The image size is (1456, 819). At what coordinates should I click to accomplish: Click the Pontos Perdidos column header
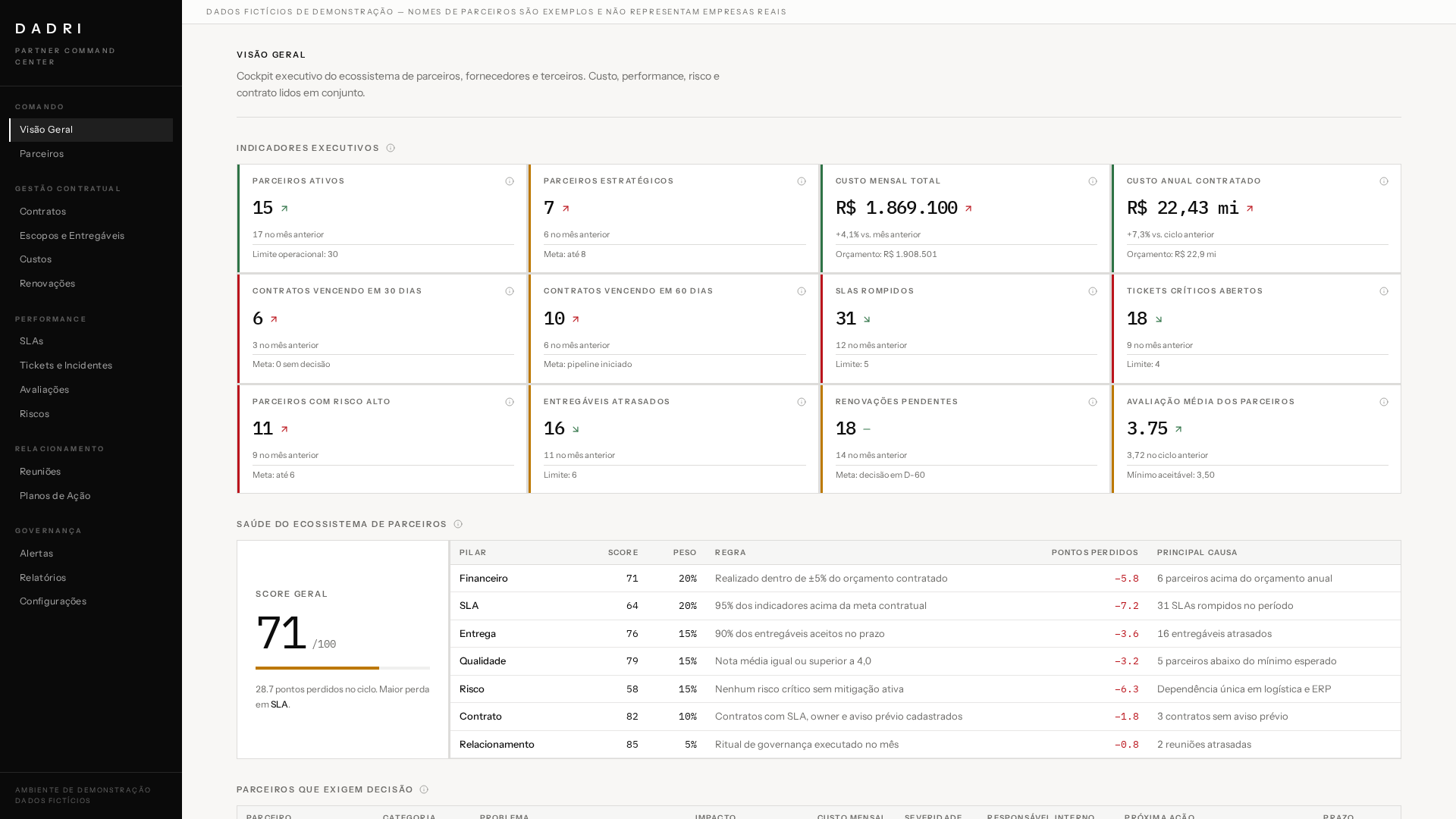pos(1094,553)
